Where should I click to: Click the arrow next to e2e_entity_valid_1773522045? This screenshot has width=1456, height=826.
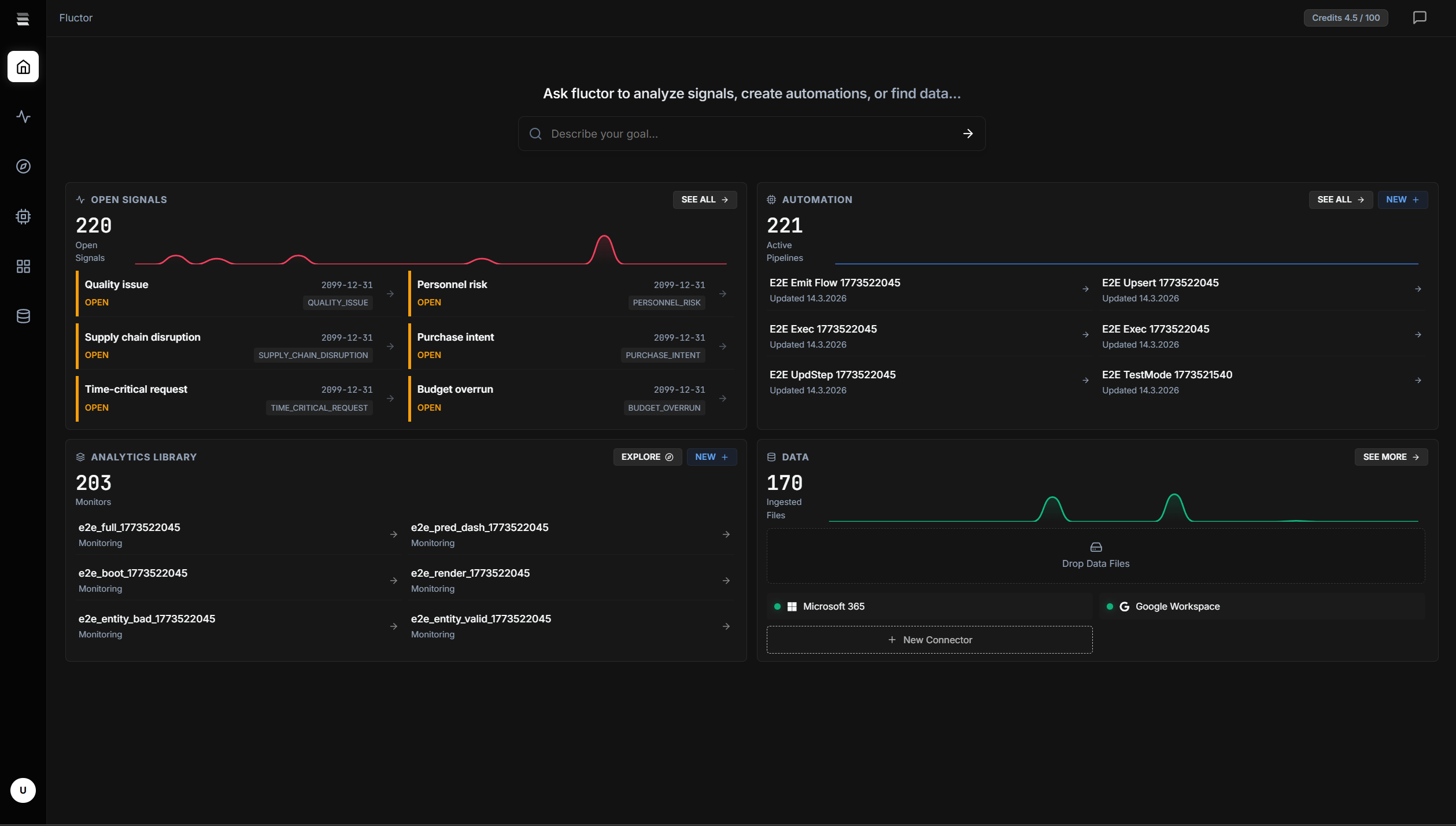(726, 626)
